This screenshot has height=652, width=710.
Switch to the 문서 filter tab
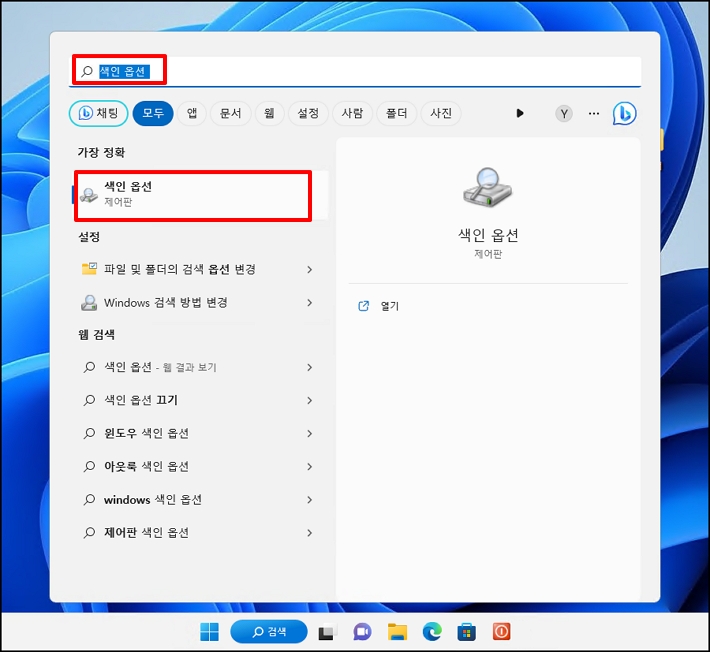(x=230, y=113)
